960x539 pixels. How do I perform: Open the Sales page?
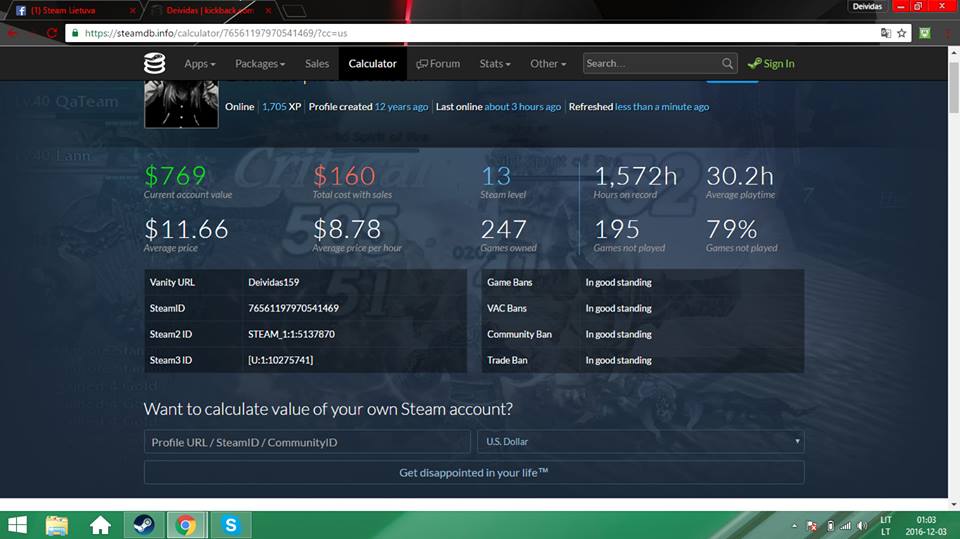(x=317, y=63)
